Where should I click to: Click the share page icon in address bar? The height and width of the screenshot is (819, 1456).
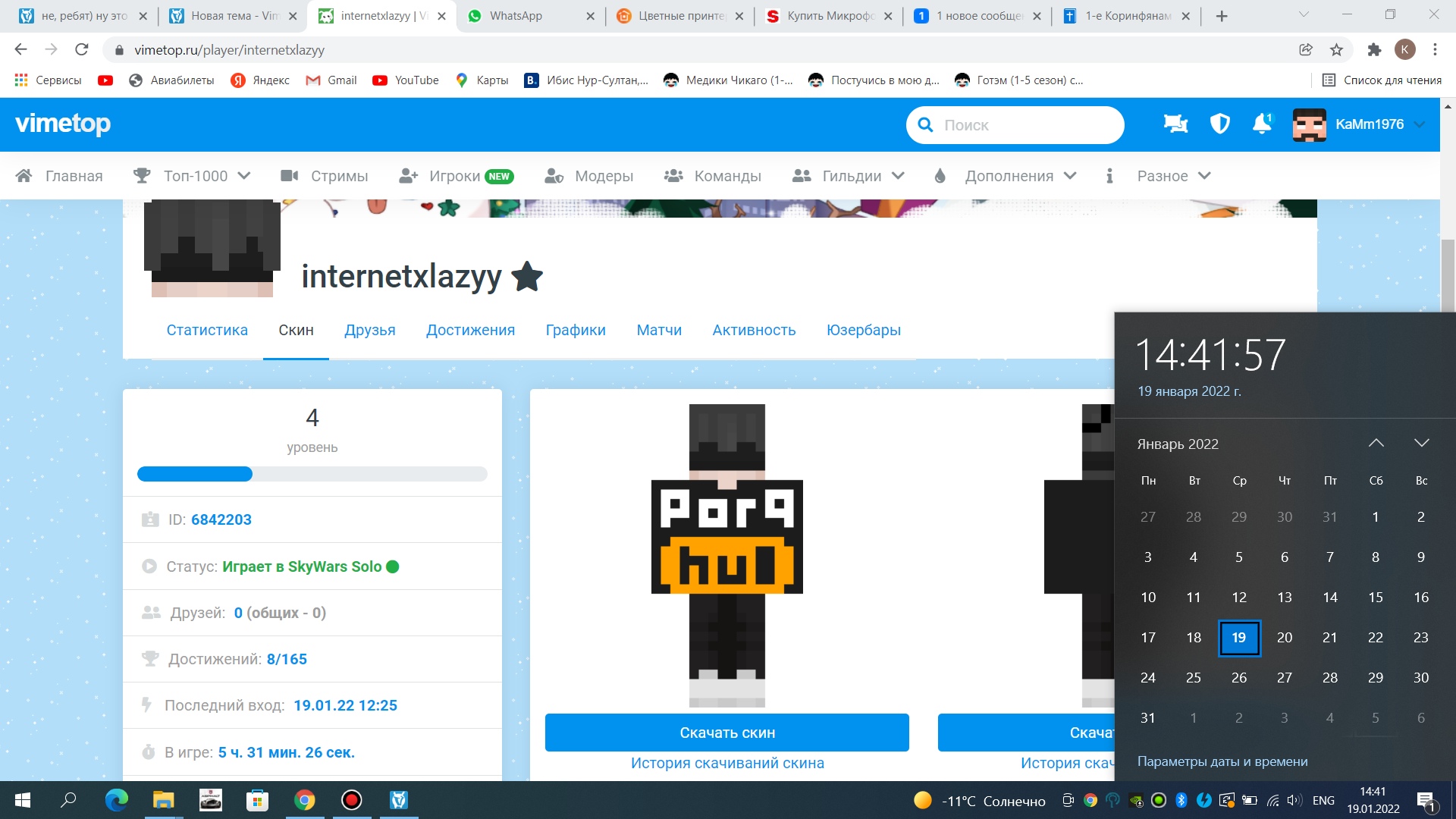point(1305,50)
